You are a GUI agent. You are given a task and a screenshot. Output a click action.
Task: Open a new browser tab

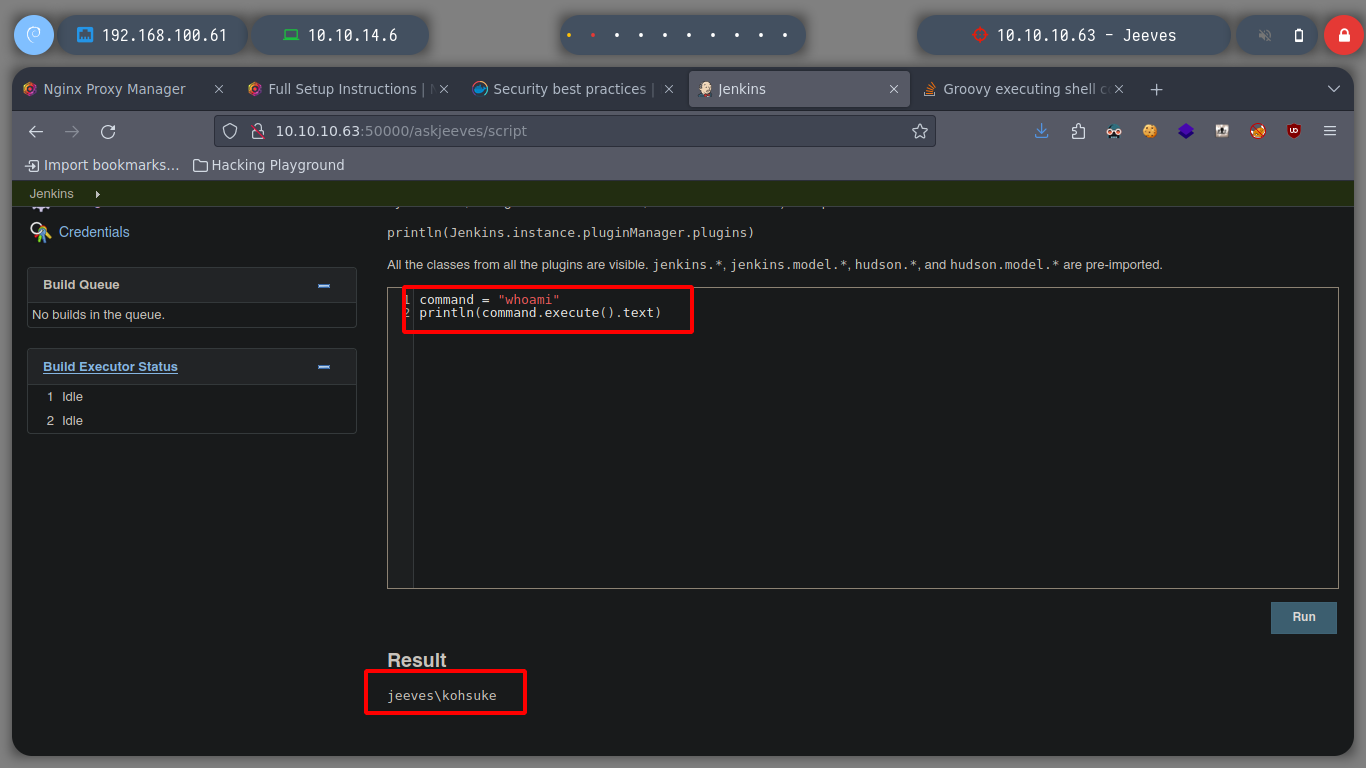pos(1156,89)
